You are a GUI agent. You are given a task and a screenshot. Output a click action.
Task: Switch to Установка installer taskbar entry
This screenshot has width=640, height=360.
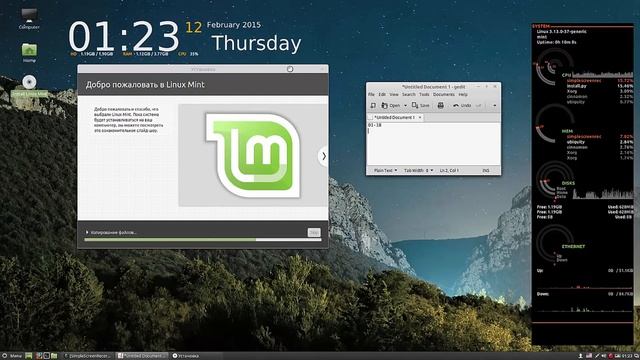coord(186,356)
